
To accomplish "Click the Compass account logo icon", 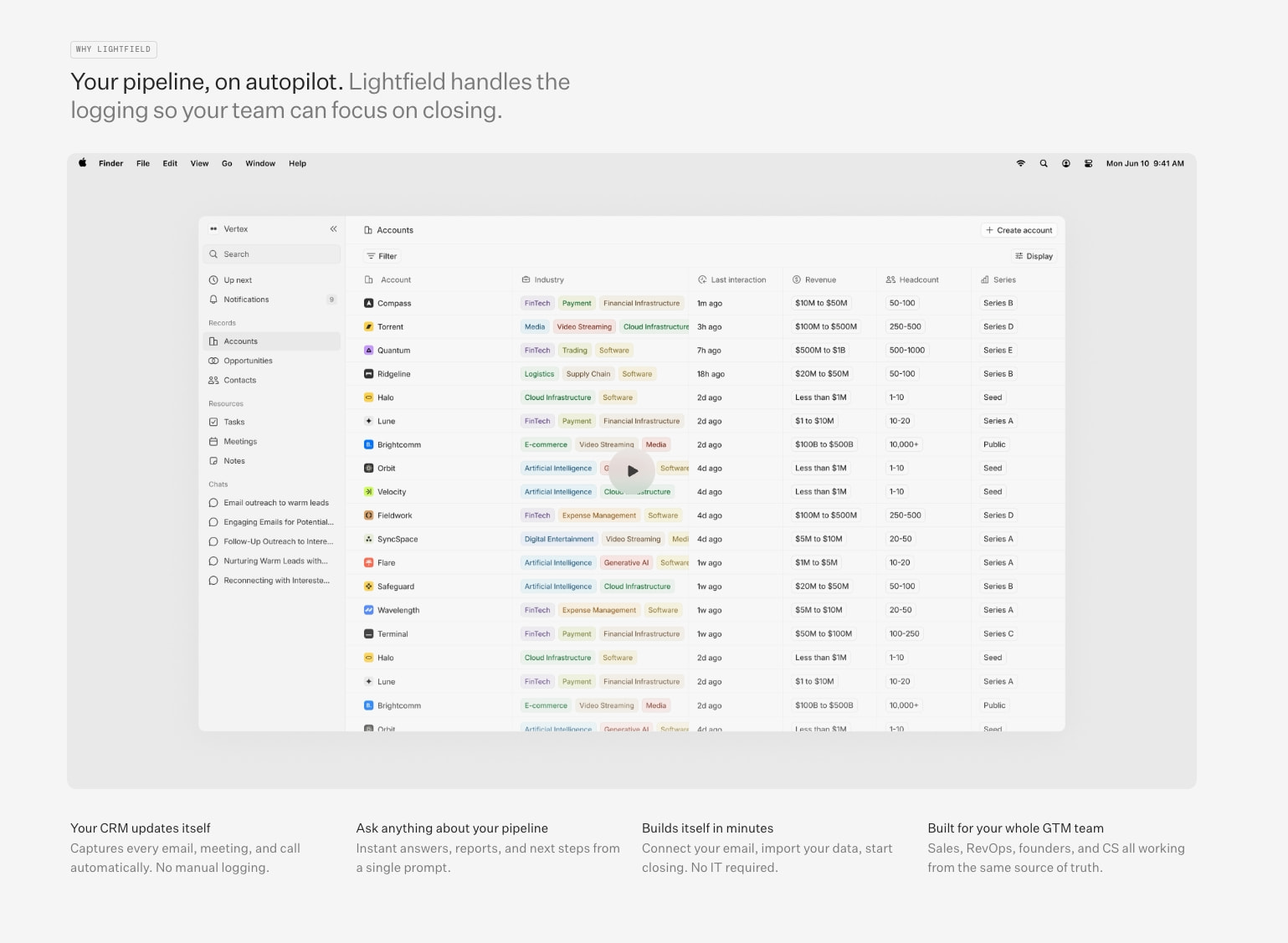I will coord(368,303).
